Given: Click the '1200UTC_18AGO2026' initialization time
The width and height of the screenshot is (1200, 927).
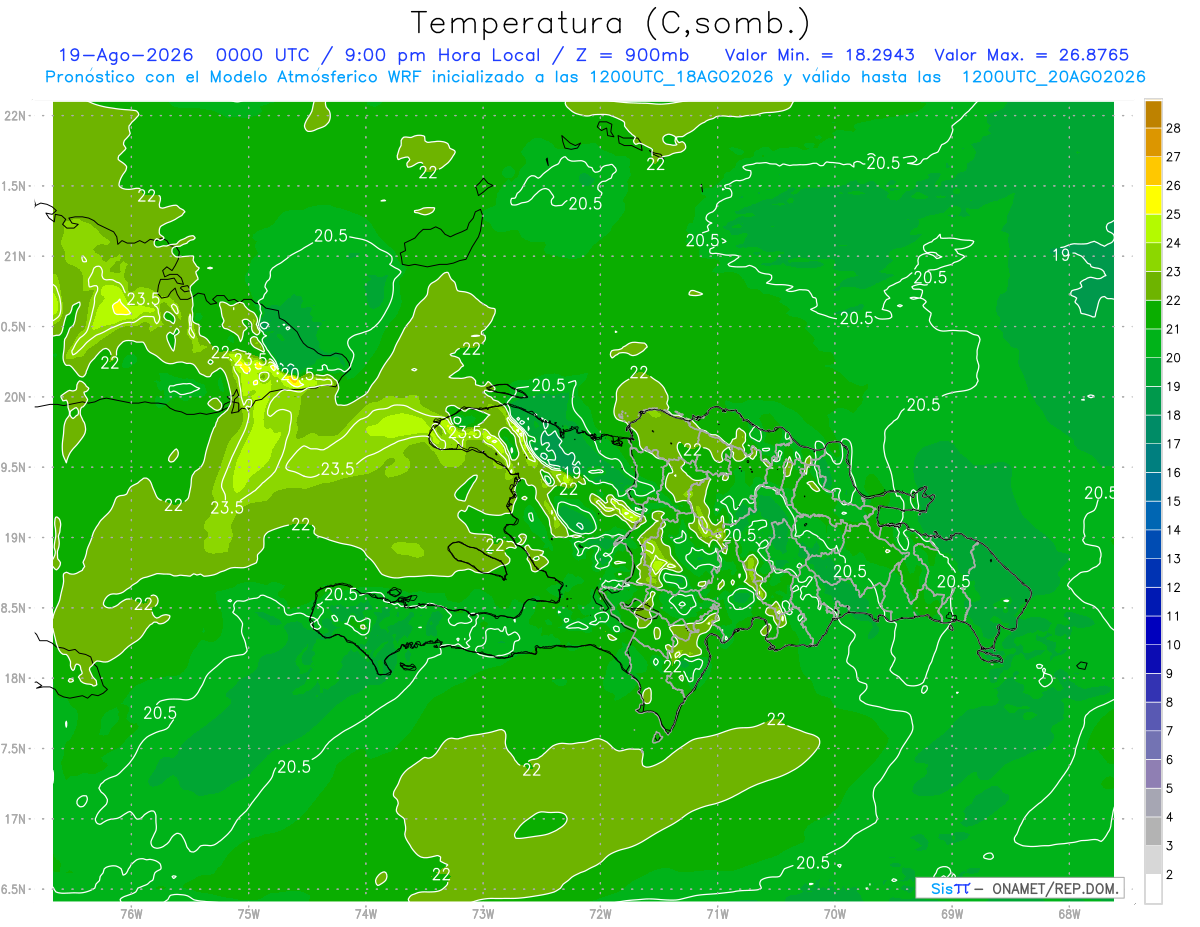Looking at the screenshot, I should coord(680,77).
